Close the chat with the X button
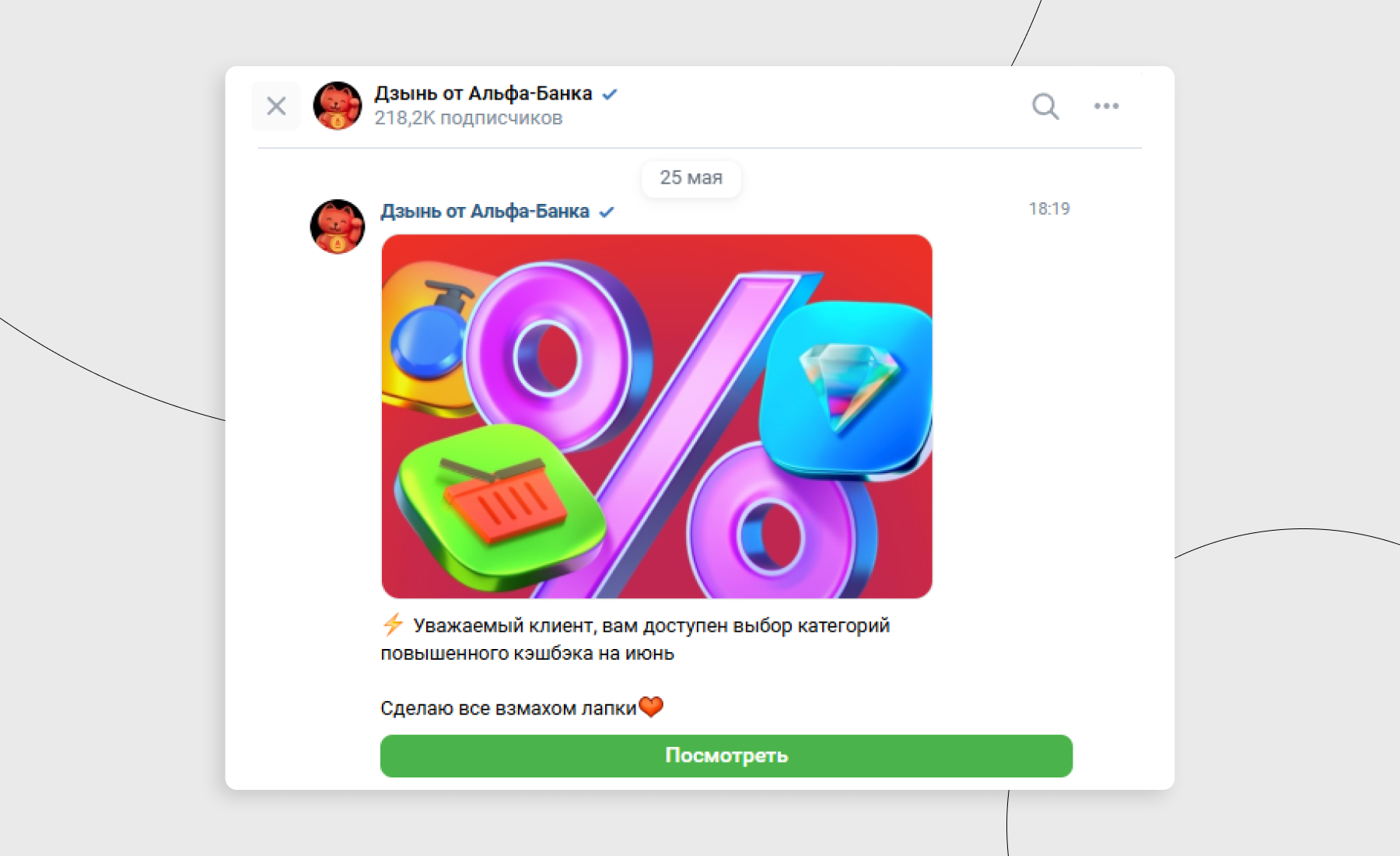Image resolution: width=1400 pixels, height=856 pixels. click(x=276, y=106)
